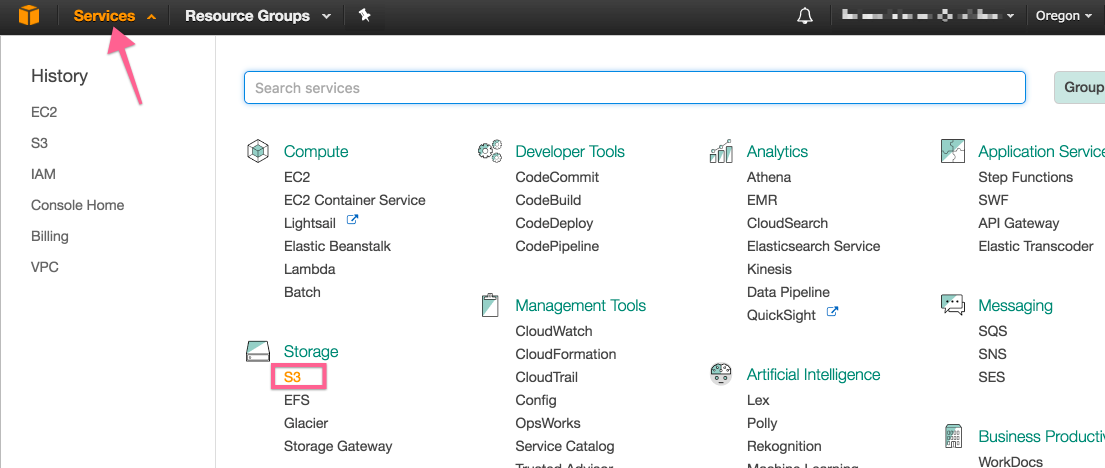The image size is (1105, 468).
Task: Select EC2 from the History list
Action: (44, 113)
